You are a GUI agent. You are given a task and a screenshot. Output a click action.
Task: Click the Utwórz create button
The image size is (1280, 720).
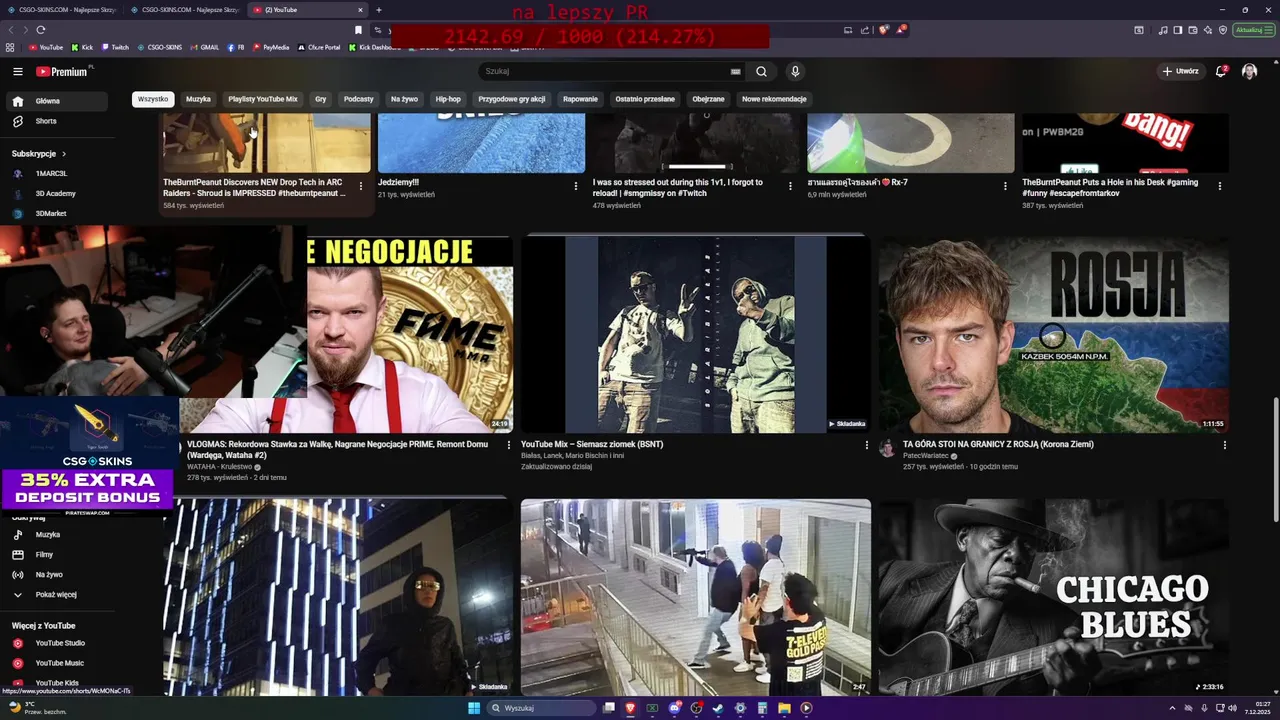tap(1180, 71)
